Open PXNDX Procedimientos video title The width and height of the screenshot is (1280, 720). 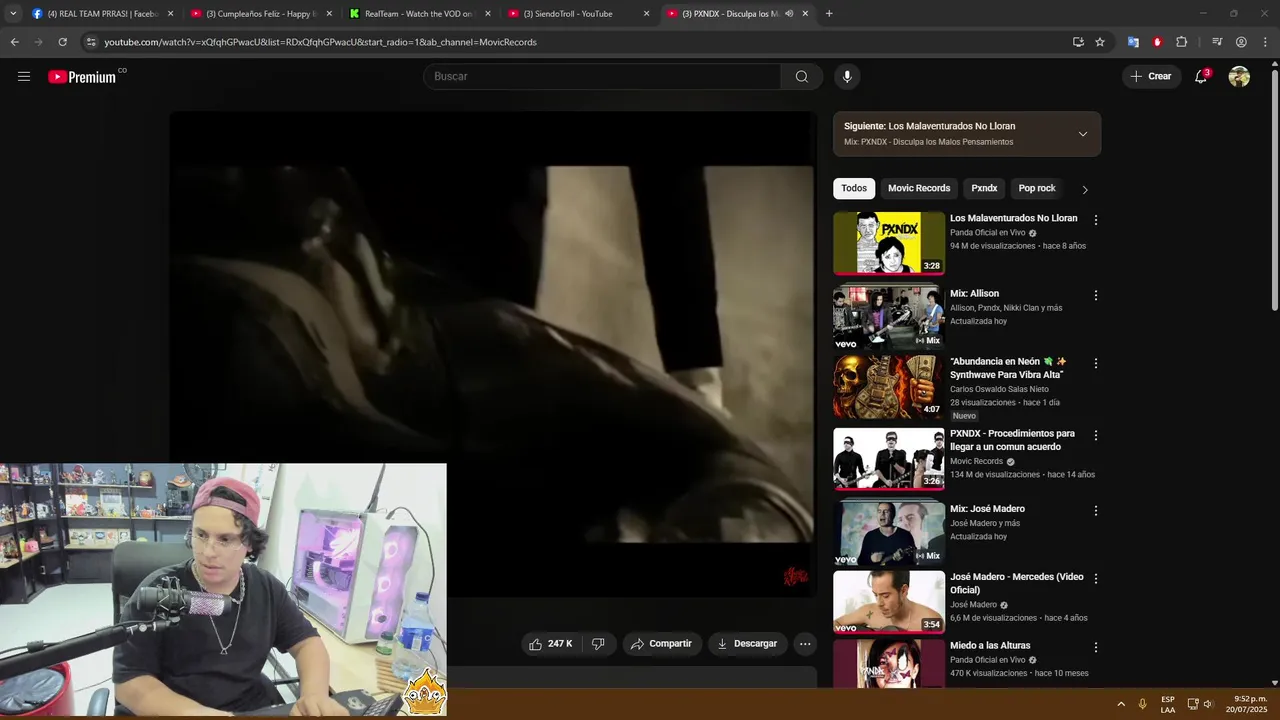tap(1012, 440)
